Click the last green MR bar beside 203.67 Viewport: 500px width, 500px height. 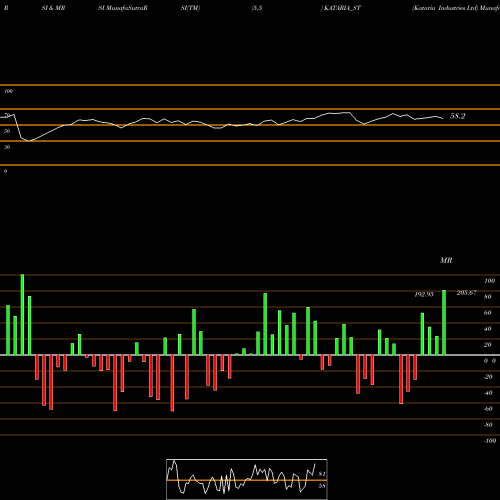click(x=444, y=322)
